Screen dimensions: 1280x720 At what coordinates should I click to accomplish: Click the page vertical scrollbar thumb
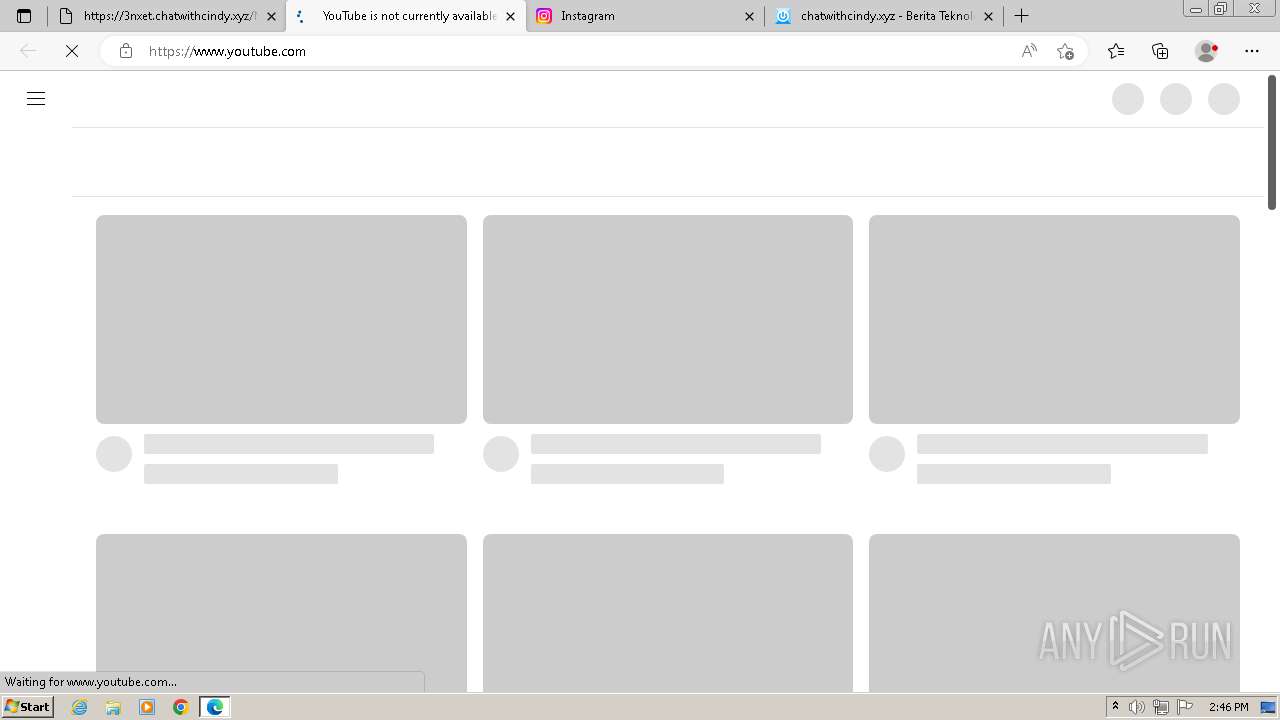tap(1272, 142)
